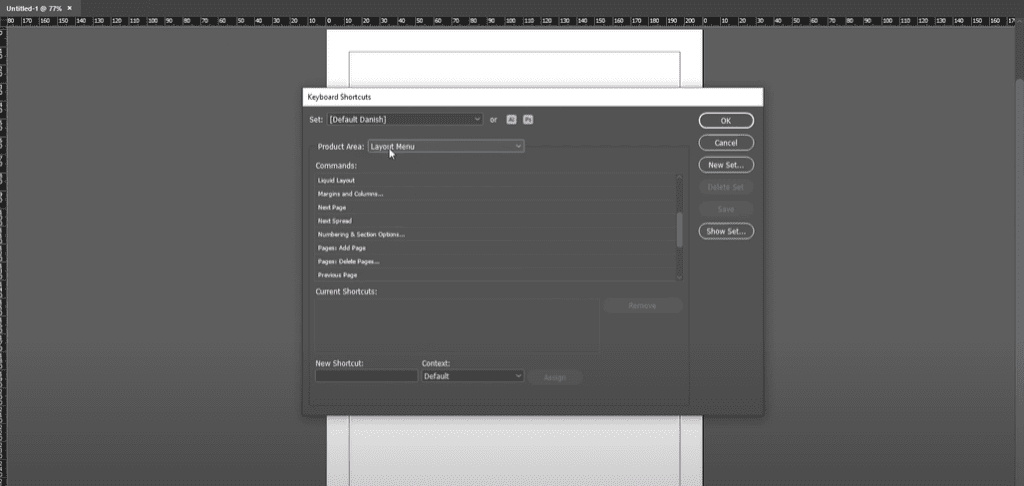The height and width of the screenshot is (486, 1024).
Task: Select the Liquid Layout command
Action: point(336,180)
